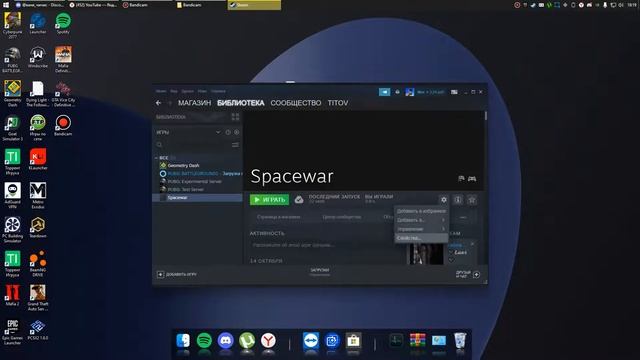The height and width of the screenshot is (360, 640).
Task: Open Cyberpunk 2077 desktop shortcut
Action: 13,25
